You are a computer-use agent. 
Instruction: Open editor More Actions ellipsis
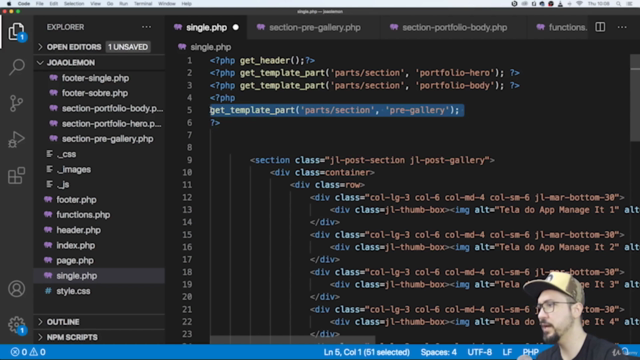(x=622, y=27)
